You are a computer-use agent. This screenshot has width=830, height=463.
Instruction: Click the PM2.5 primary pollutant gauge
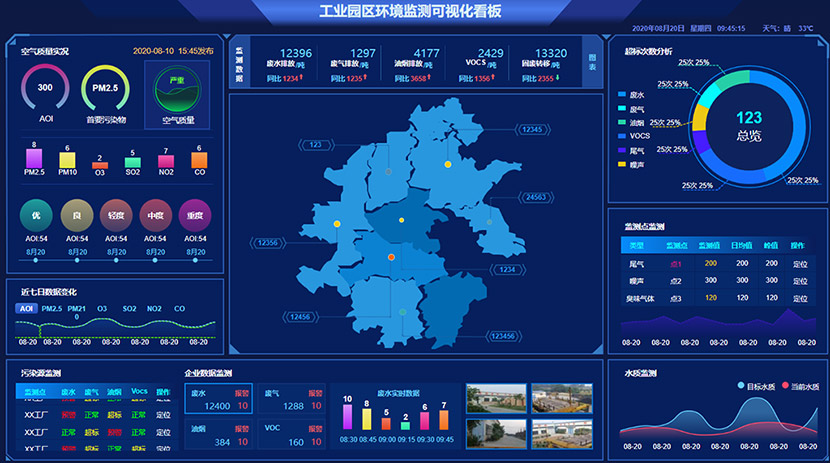coord(105,88)
